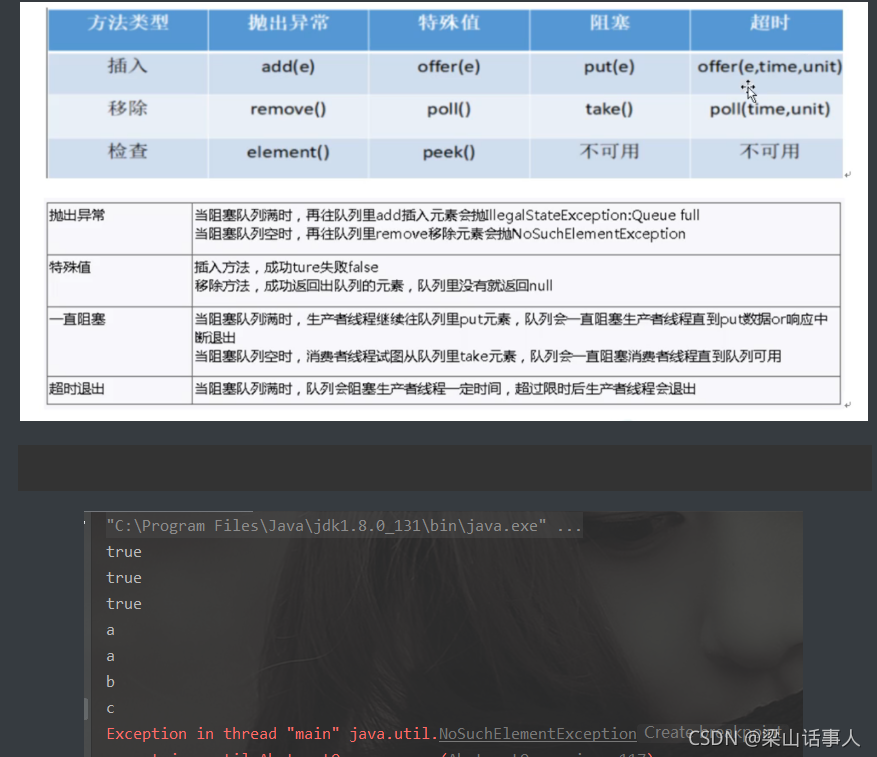Click the 特殊值 label in description table
Viewport: 877px width, 757px height.
pyautogui.click(x=70, y=267)
